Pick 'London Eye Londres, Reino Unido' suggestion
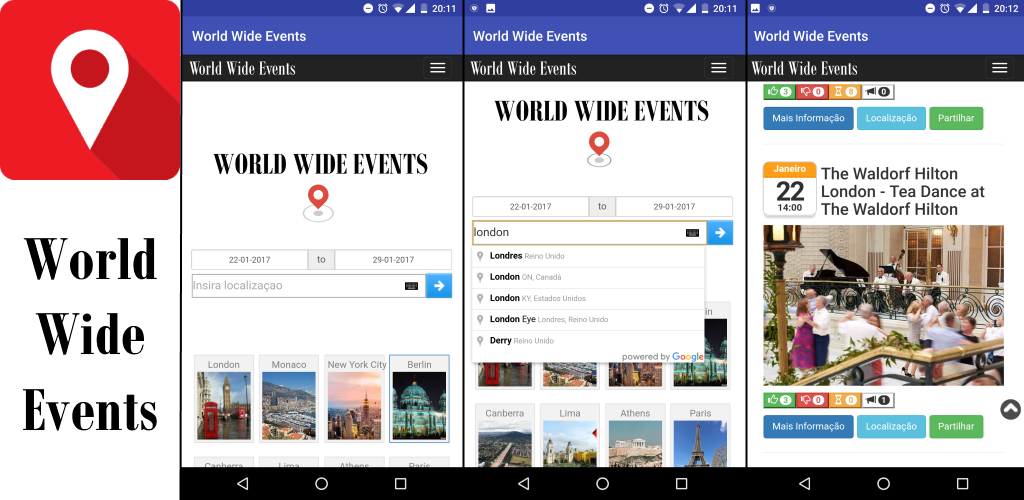 pyautogui.click(x=588, y=319)
